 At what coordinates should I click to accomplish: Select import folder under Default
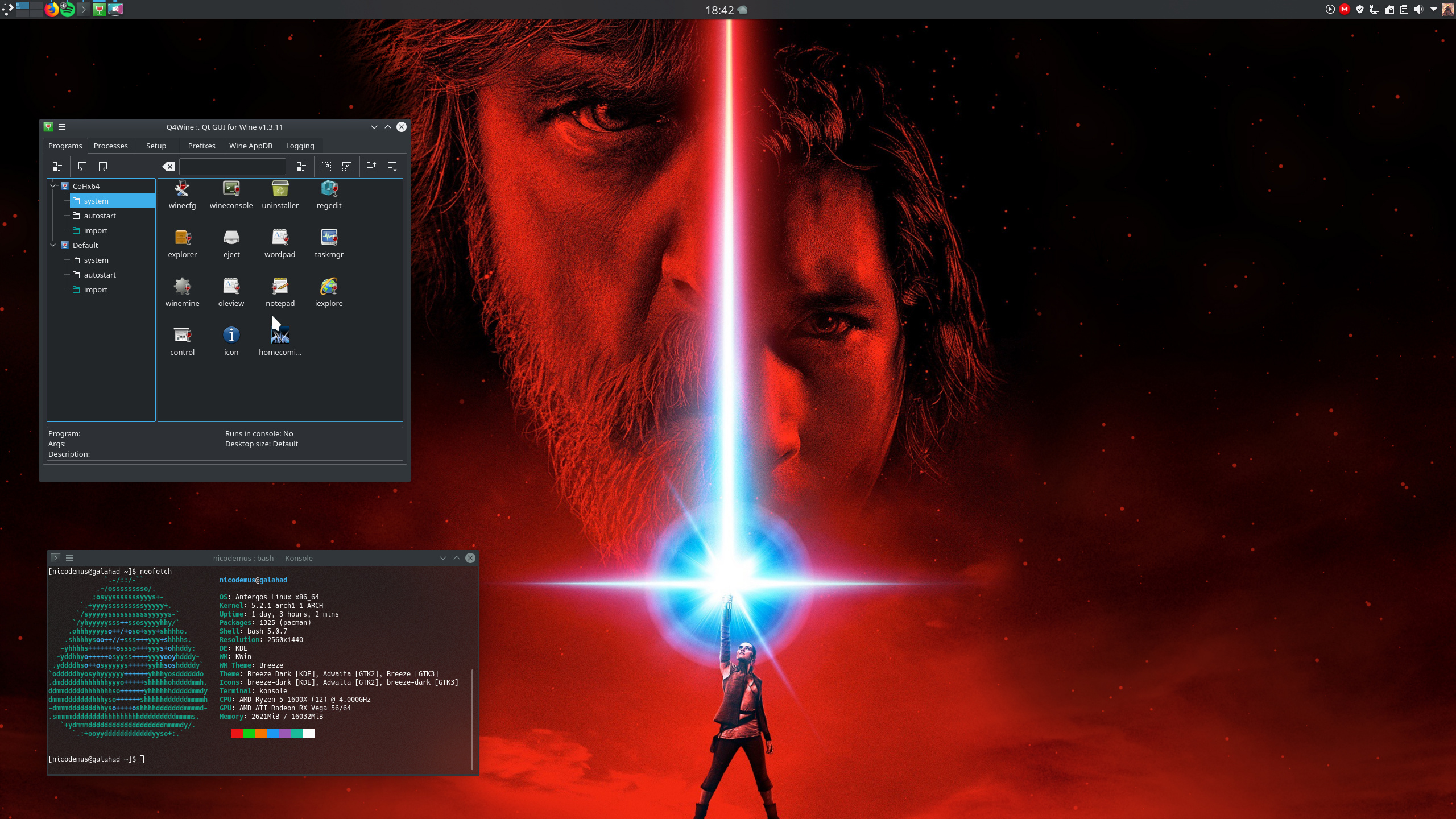pos(96,289)
